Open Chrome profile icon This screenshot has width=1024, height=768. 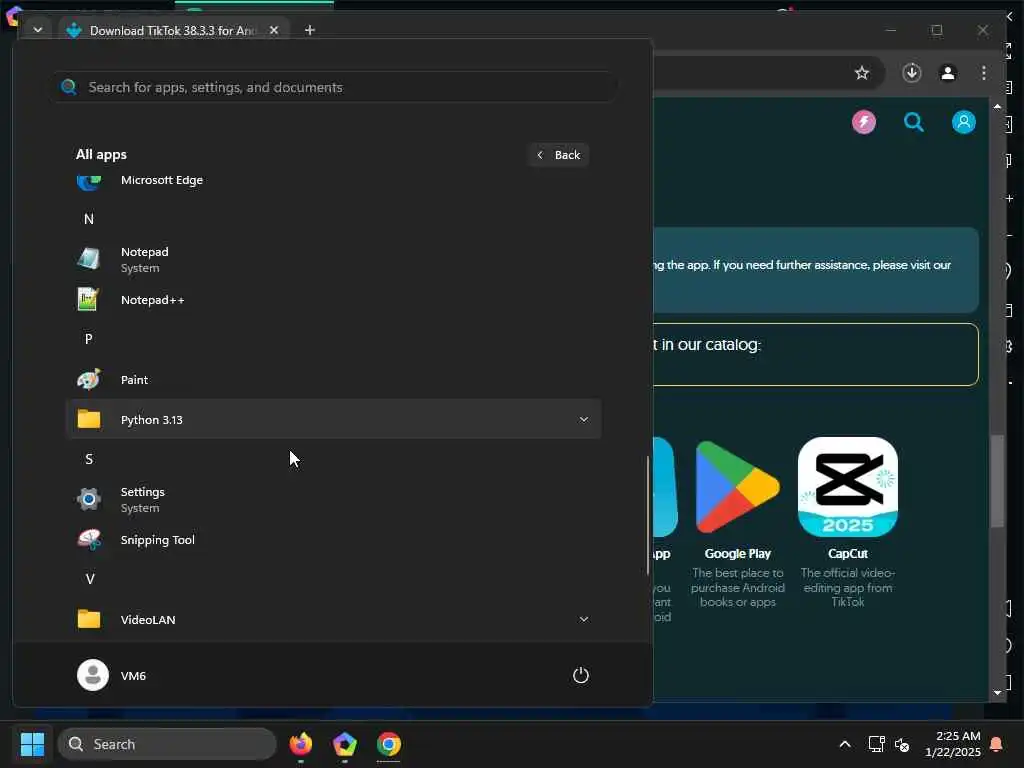[948, 72]
